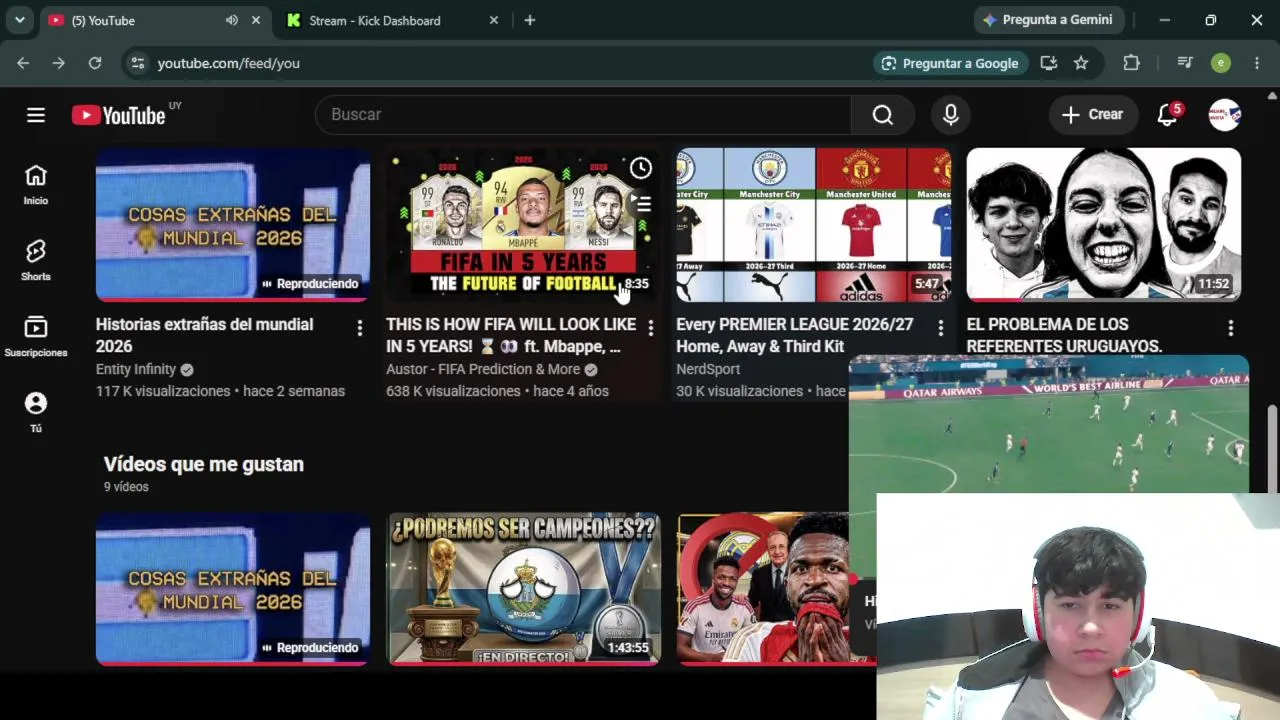Click the 117 K visualizaciones text
Screen dimensions: 1280x720
coord(163,391)
